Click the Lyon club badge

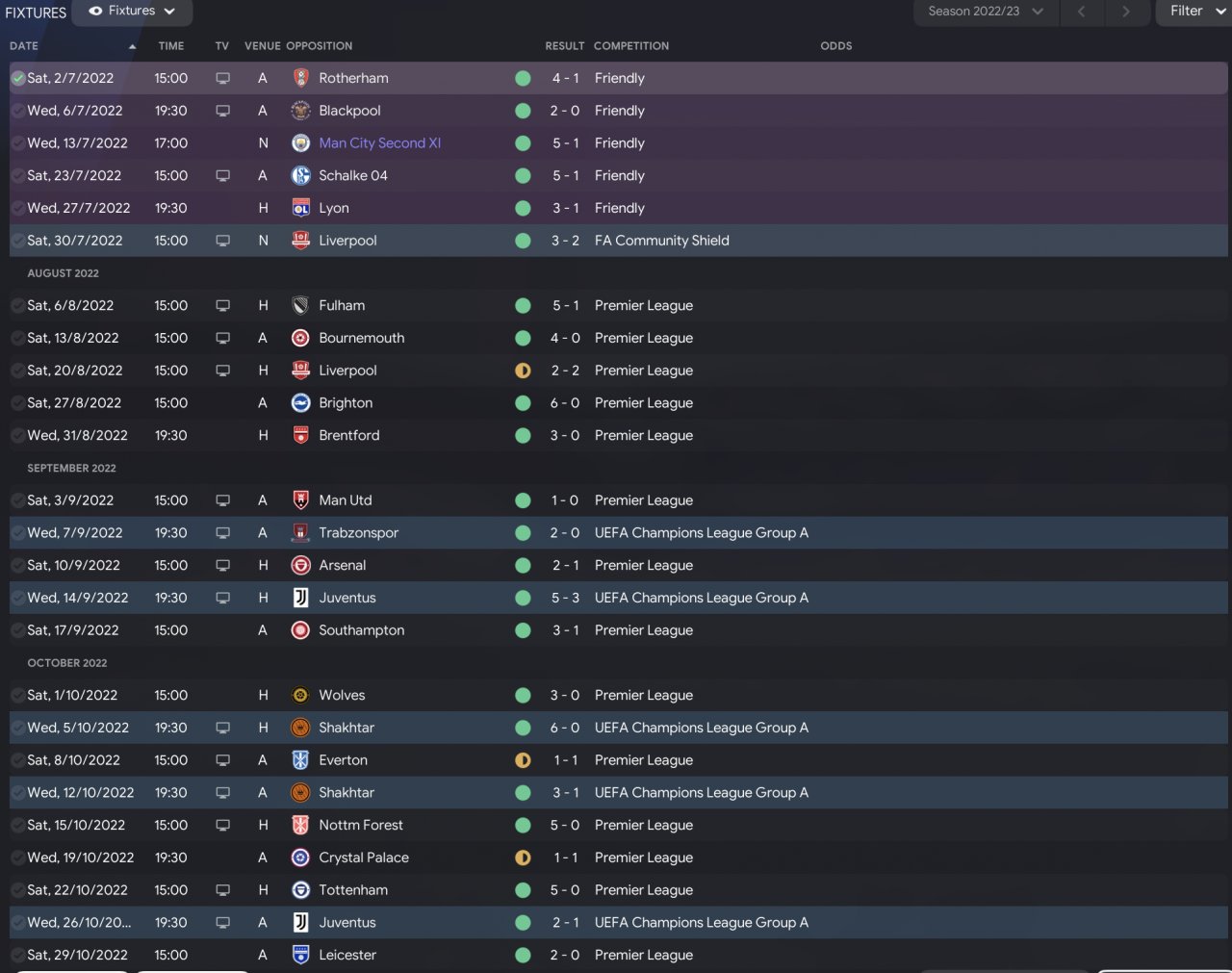[x=300, y=208]
